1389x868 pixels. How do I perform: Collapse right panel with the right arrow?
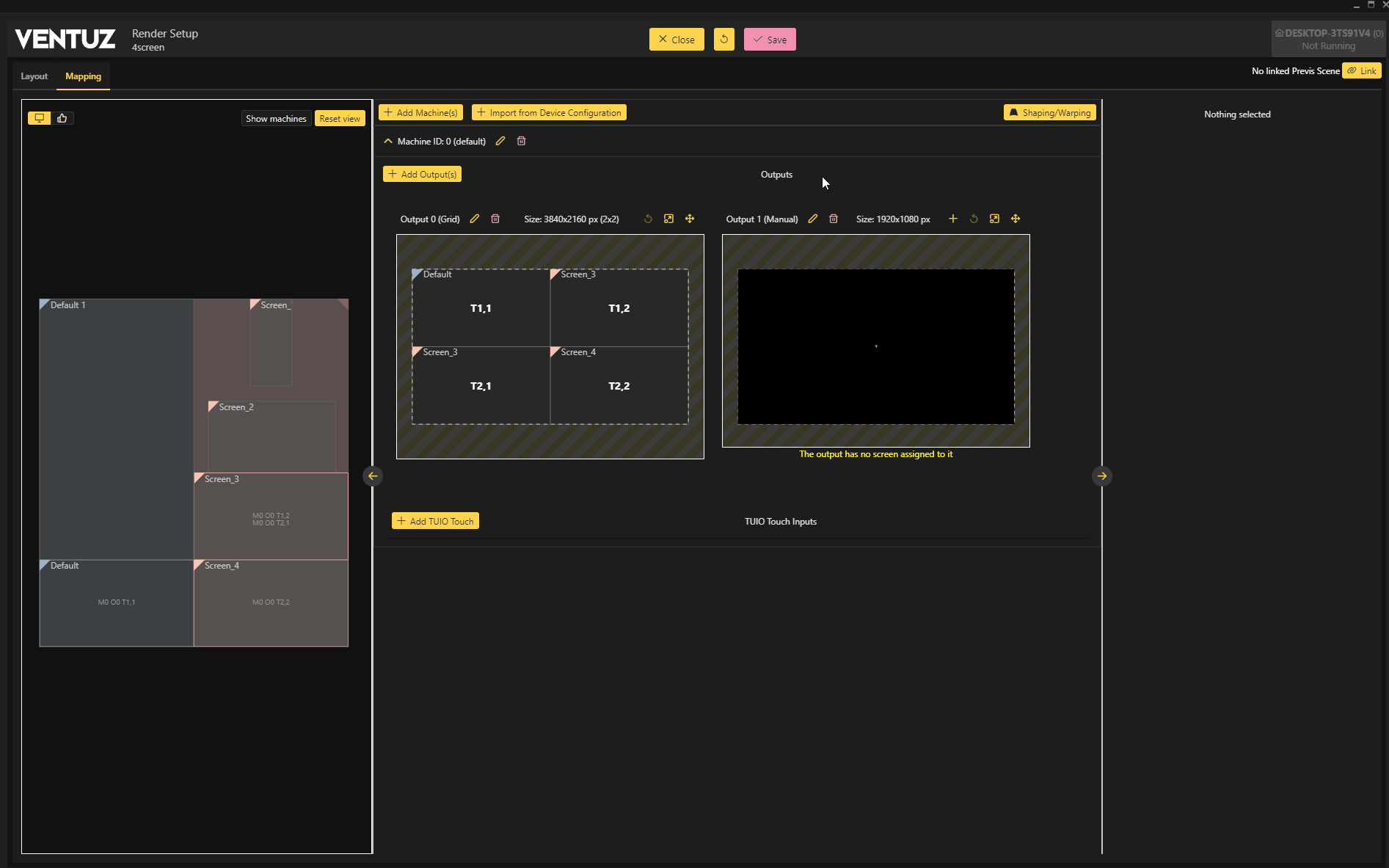[1101, 476]
